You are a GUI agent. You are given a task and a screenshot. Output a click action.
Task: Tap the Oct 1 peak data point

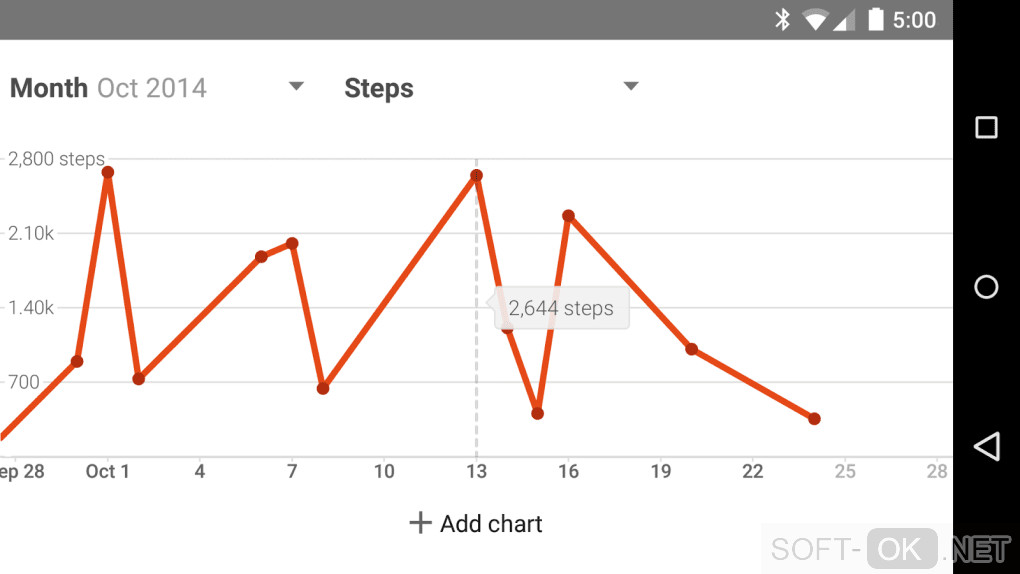(x=108, y=172)
